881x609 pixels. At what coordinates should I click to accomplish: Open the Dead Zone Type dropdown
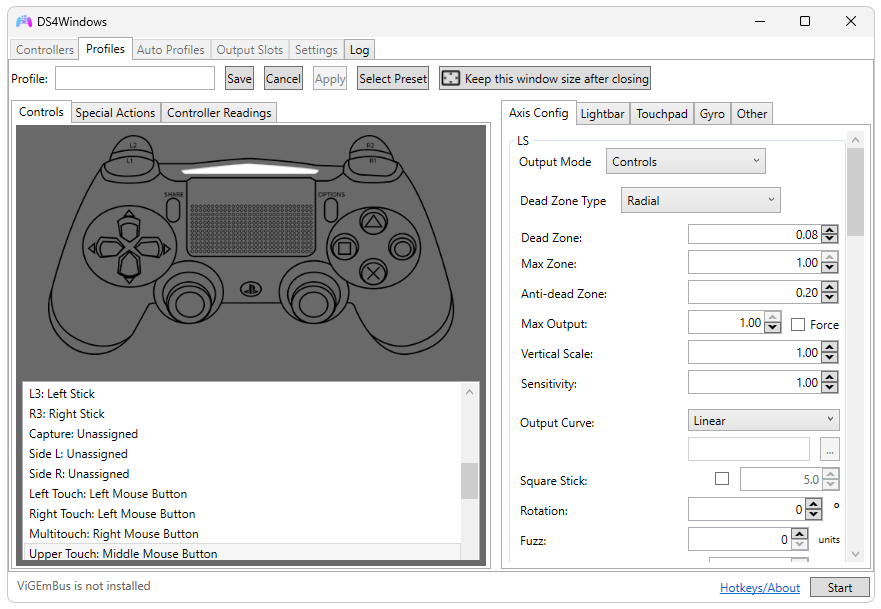click(700, 201)
